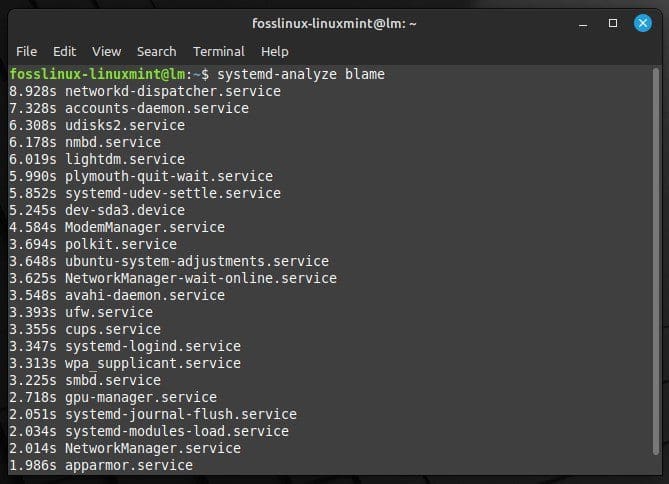This screenshot has width=669, height=484.
Task: Click the dev-sda3.device line
Action: 97,210
